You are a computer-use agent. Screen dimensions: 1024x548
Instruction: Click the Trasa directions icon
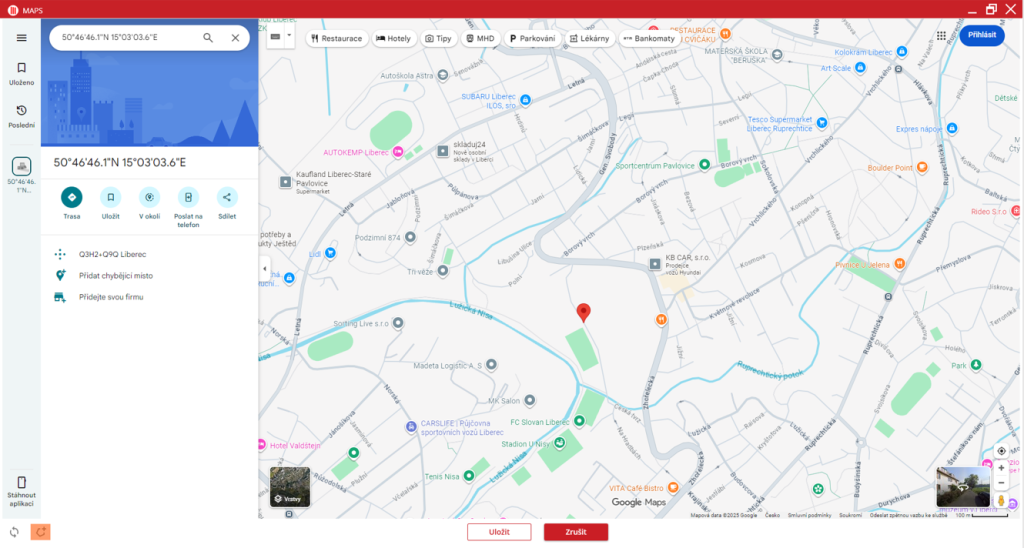pyautogui.click(x=71, y=197)
